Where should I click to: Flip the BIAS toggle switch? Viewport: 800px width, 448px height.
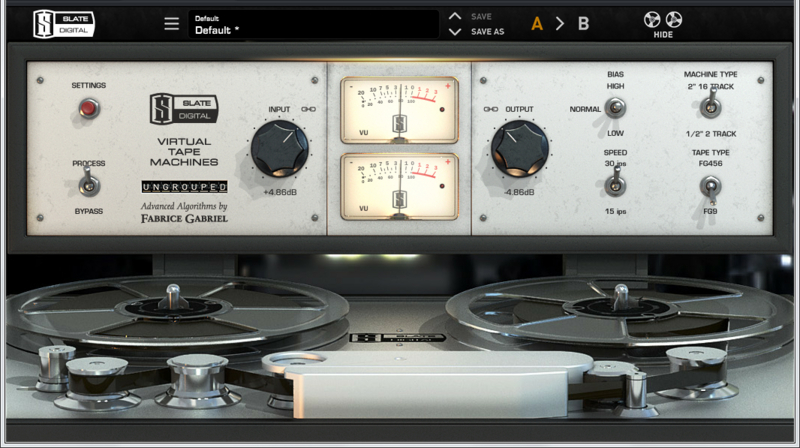(x=615, y=108)
